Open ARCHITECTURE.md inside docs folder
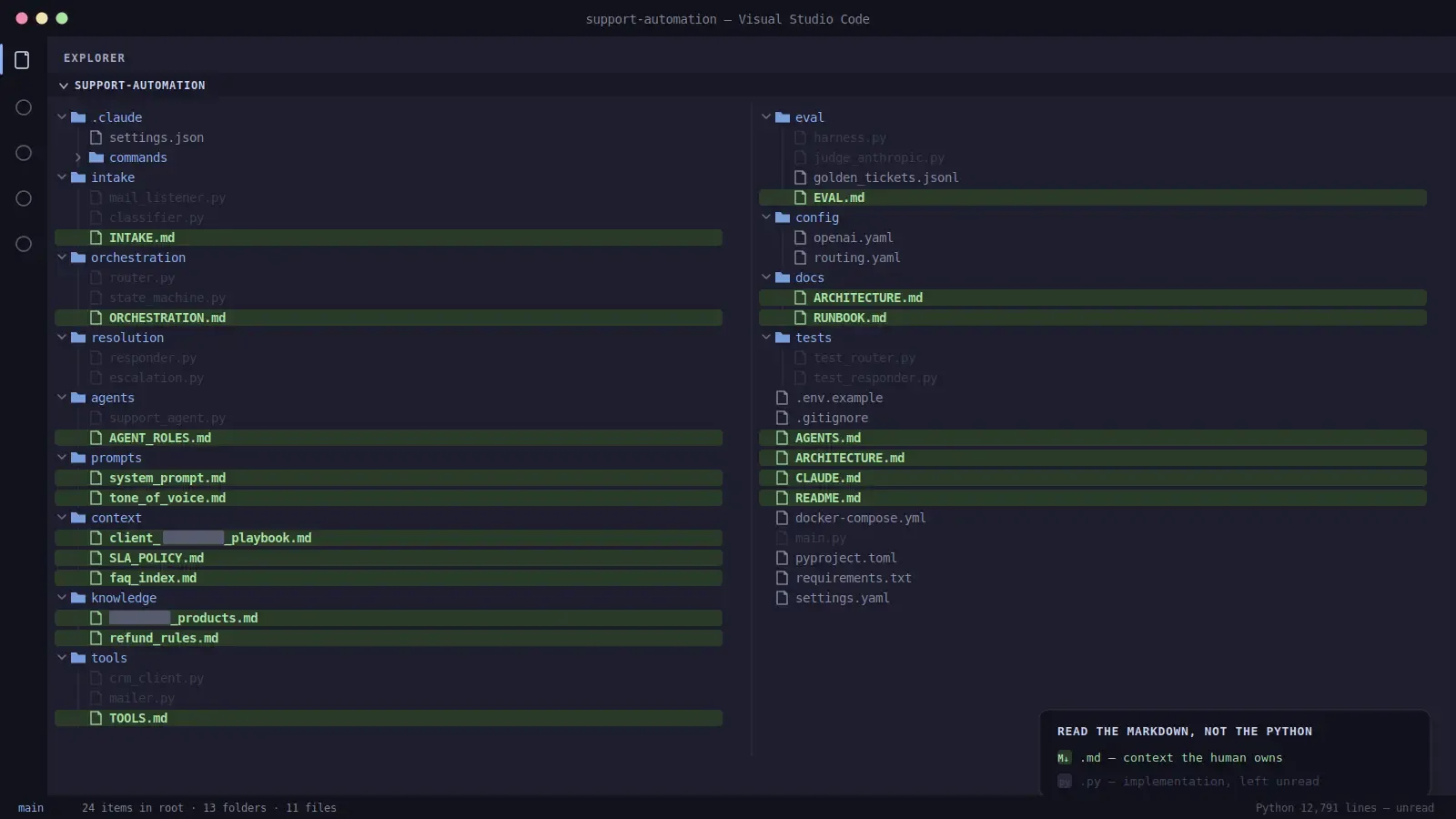 tap(1093, 298)
